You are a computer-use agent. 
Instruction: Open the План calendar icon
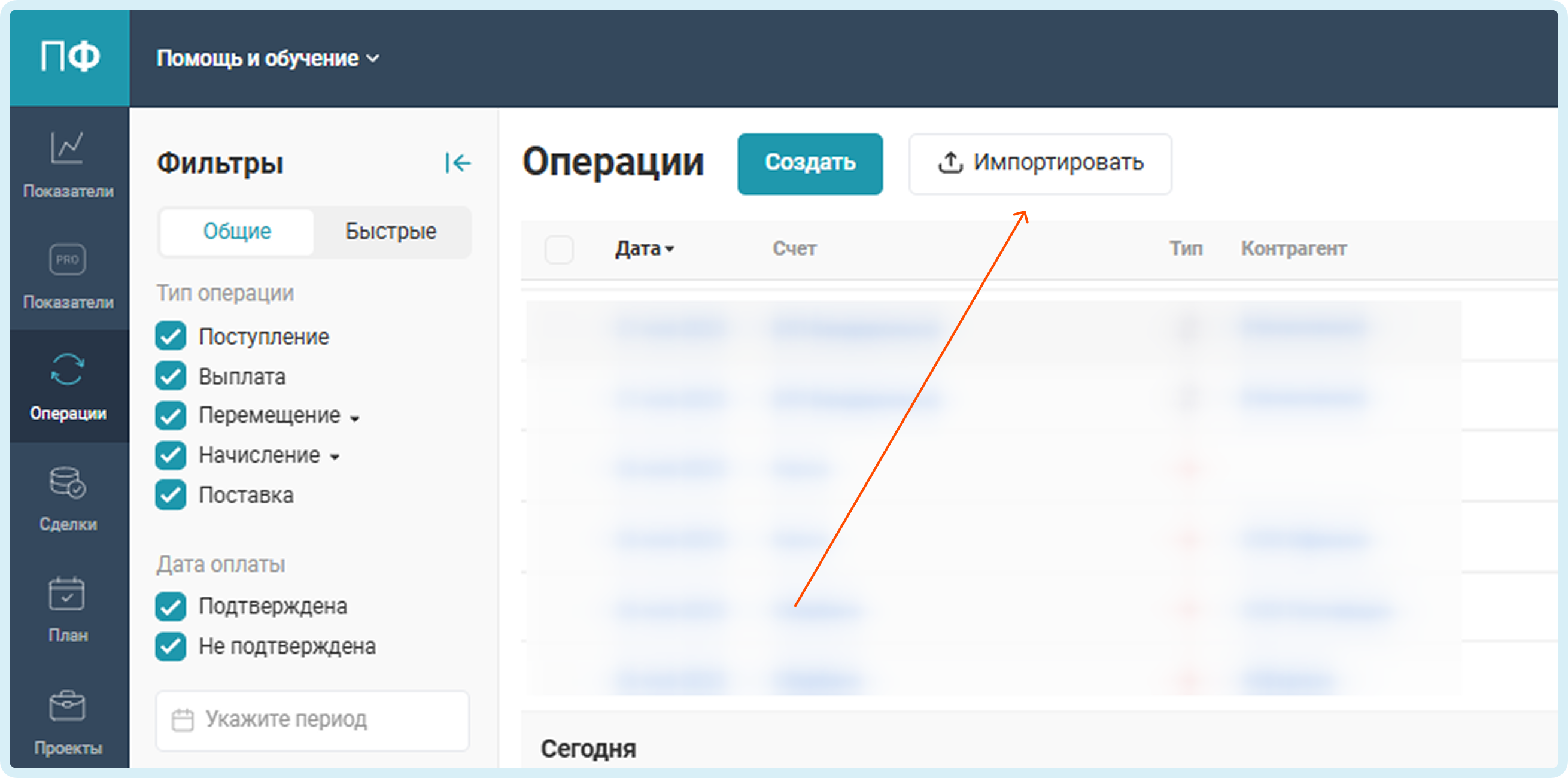67,594
